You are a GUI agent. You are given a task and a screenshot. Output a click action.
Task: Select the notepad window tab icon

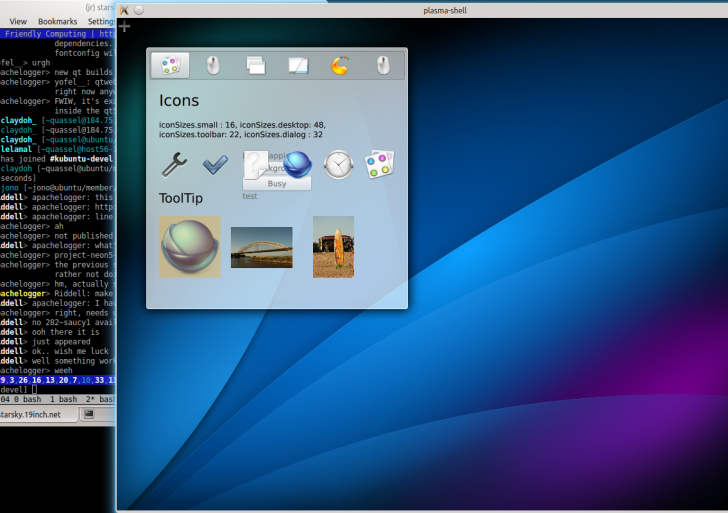[298, 66]
